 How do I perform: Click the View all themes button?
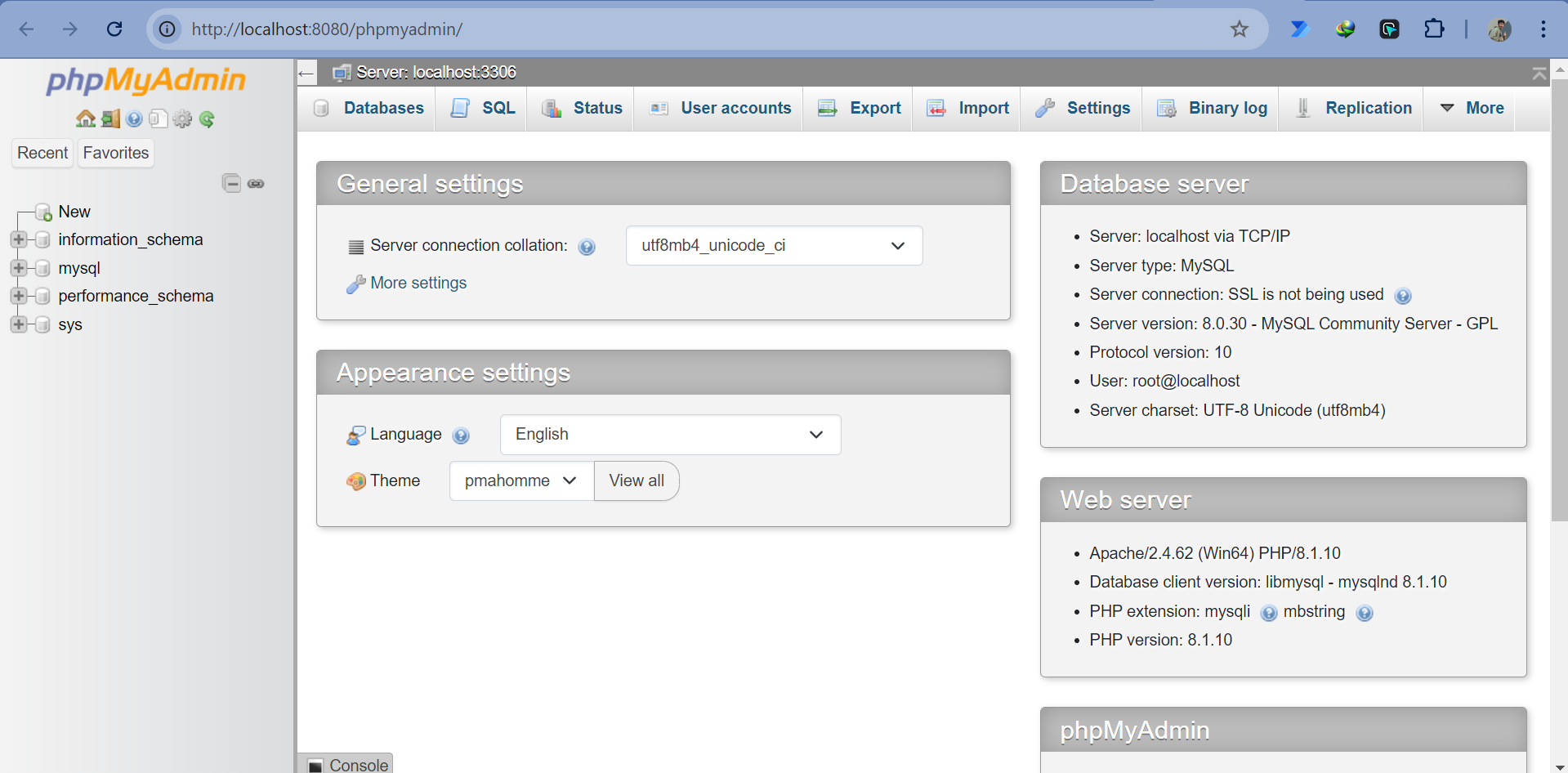point(637,481)
